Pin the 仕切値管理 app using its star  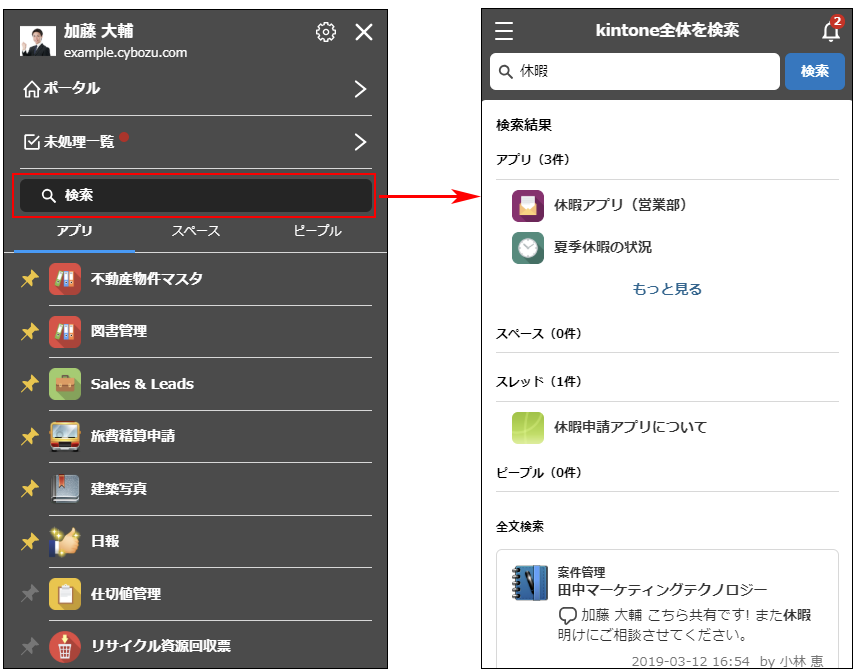pos(29,594)
